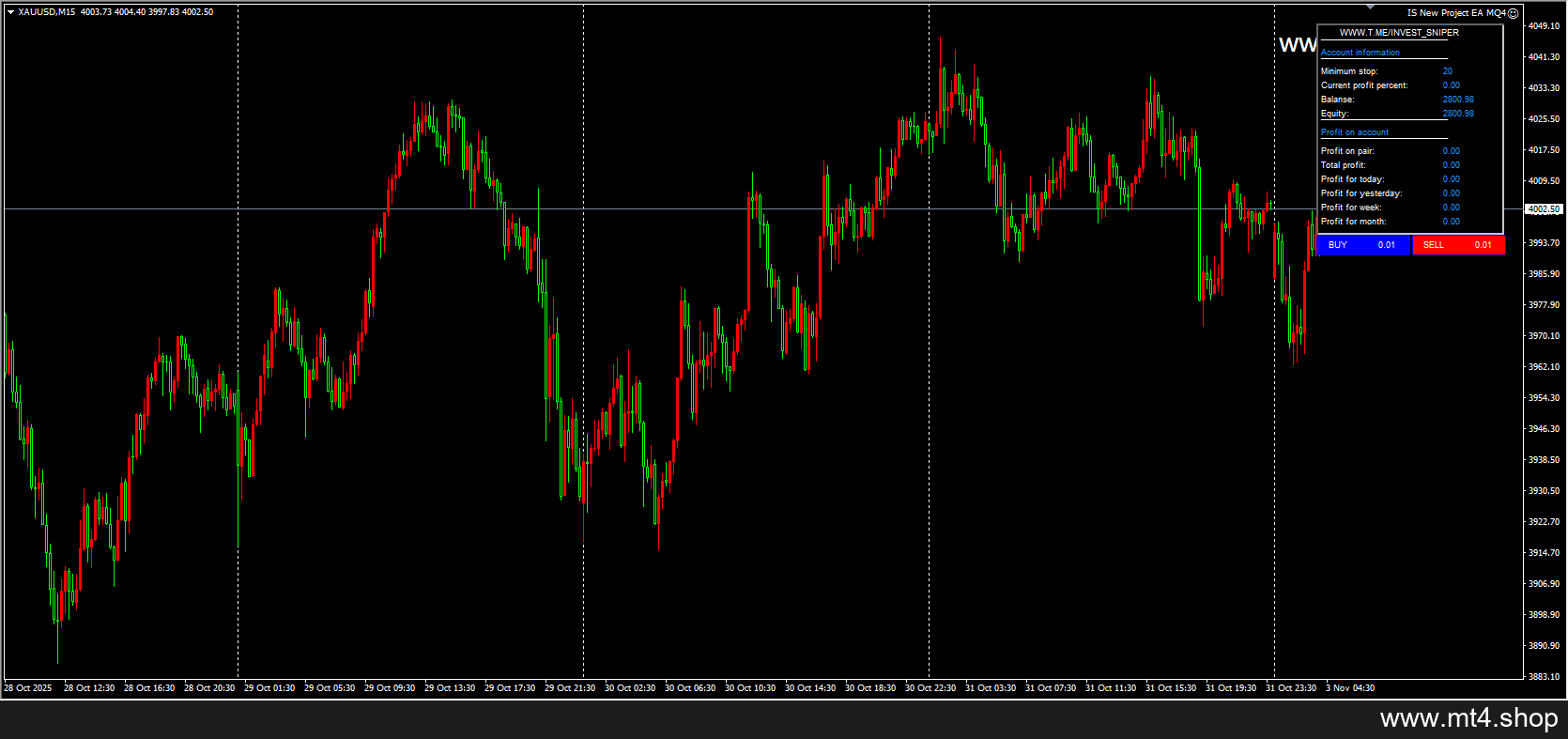
Task: Click the '30 Oct 10:30' time axis label
Action: click(x=750, y=688)
